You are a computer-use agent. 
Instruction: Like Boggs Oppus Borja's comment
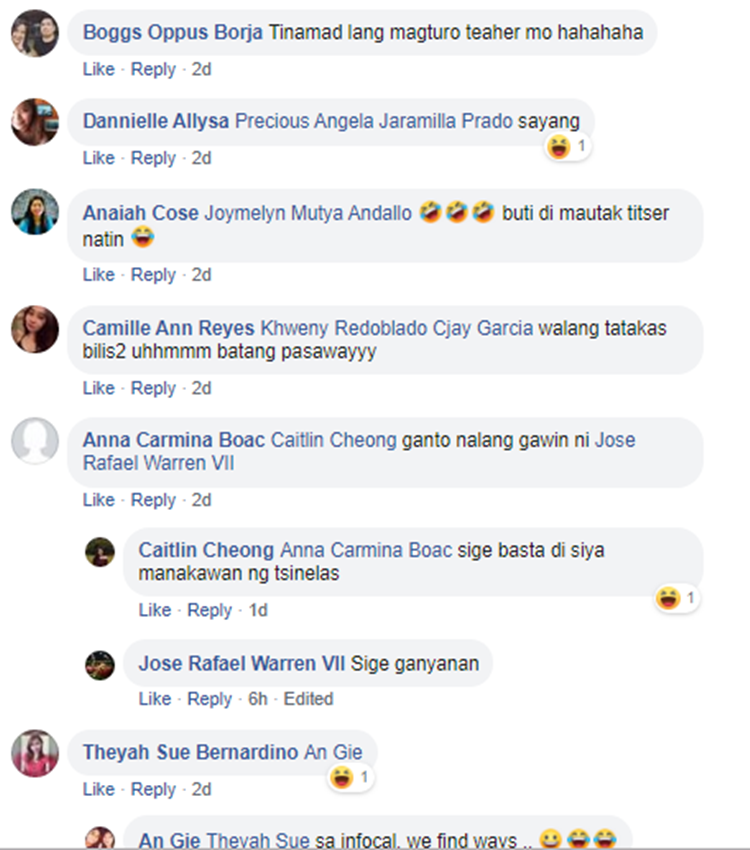(99, 69)
